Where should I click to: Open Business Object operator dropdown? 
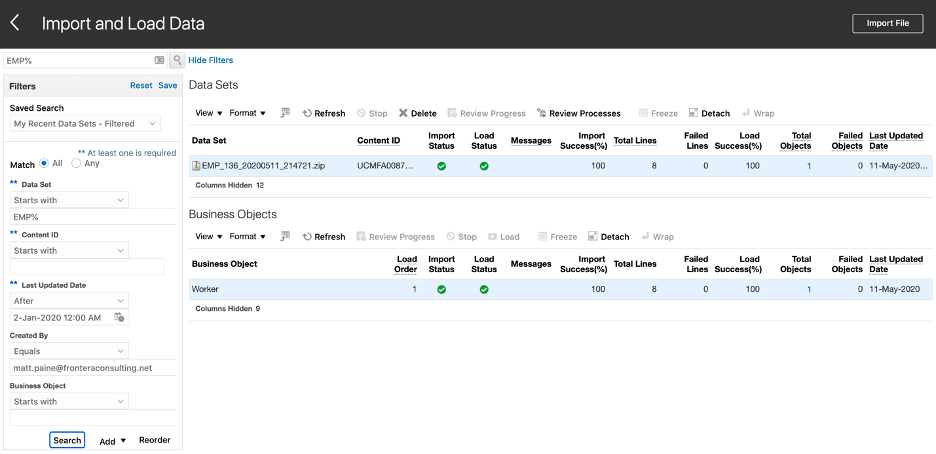(x=69, y=402)
